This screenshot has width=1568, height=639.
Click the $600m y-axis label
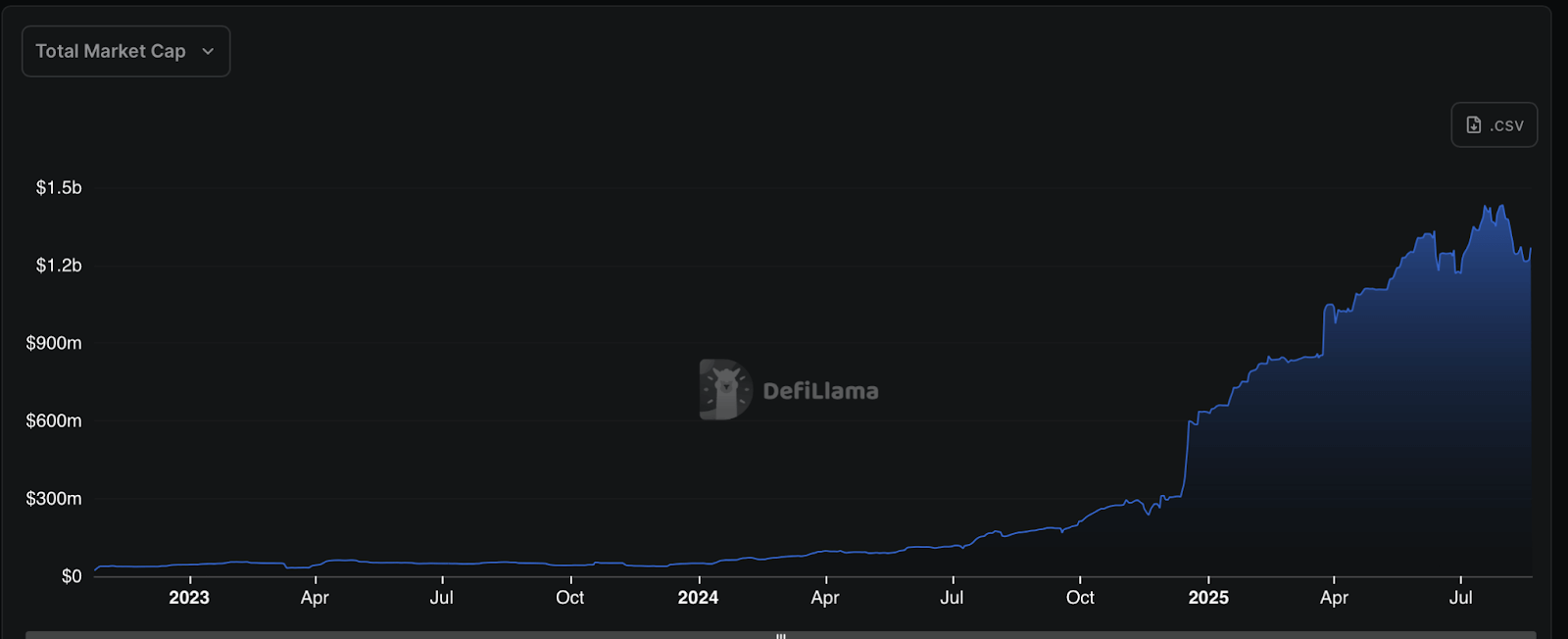54,420
